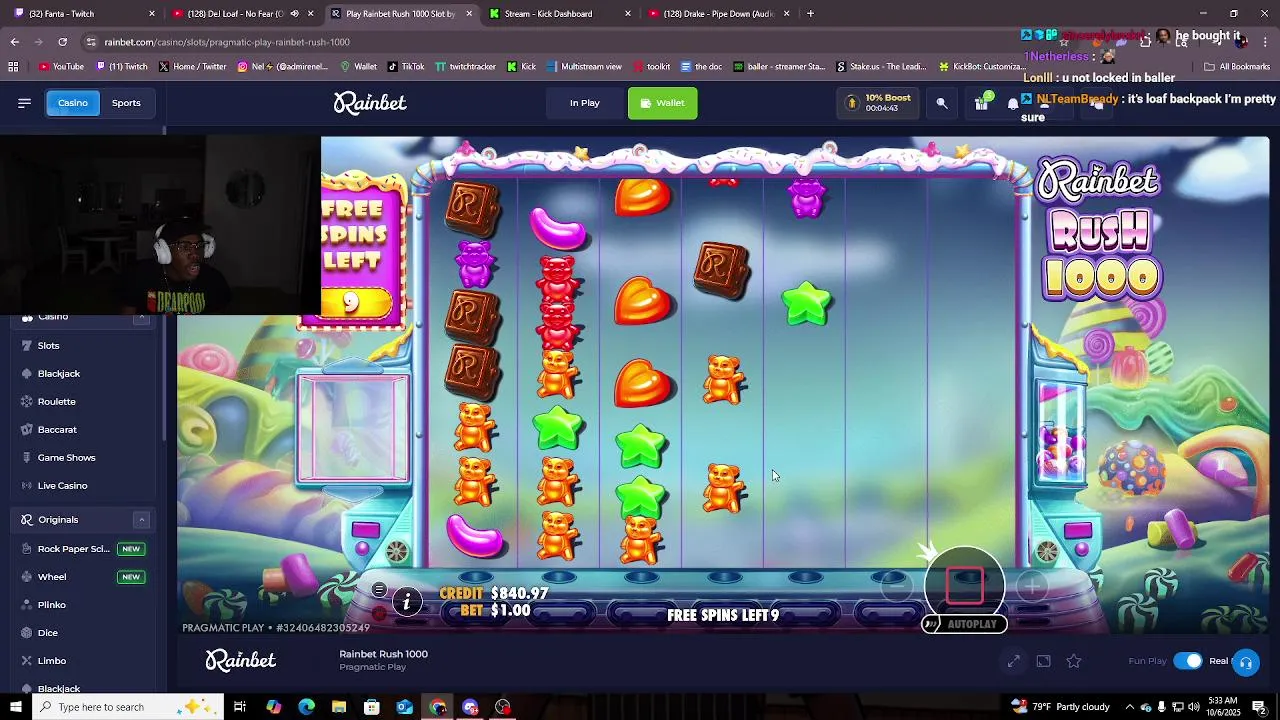This screenshot has height=720, width=1280.
Task: Stop spin with the center red button
Action: (965, 586)
